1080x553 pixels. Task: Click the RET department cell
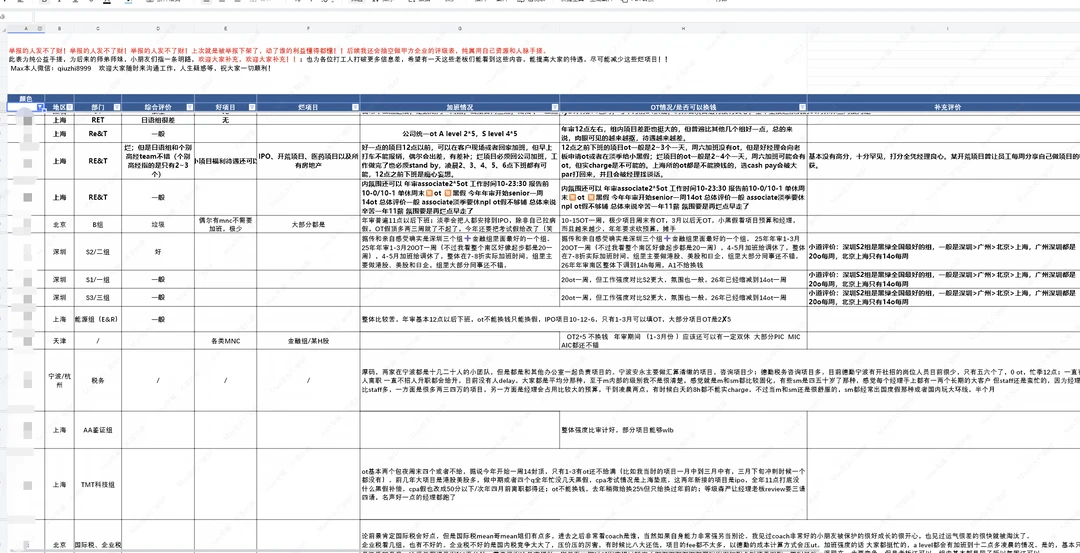(x=98, y=120)
